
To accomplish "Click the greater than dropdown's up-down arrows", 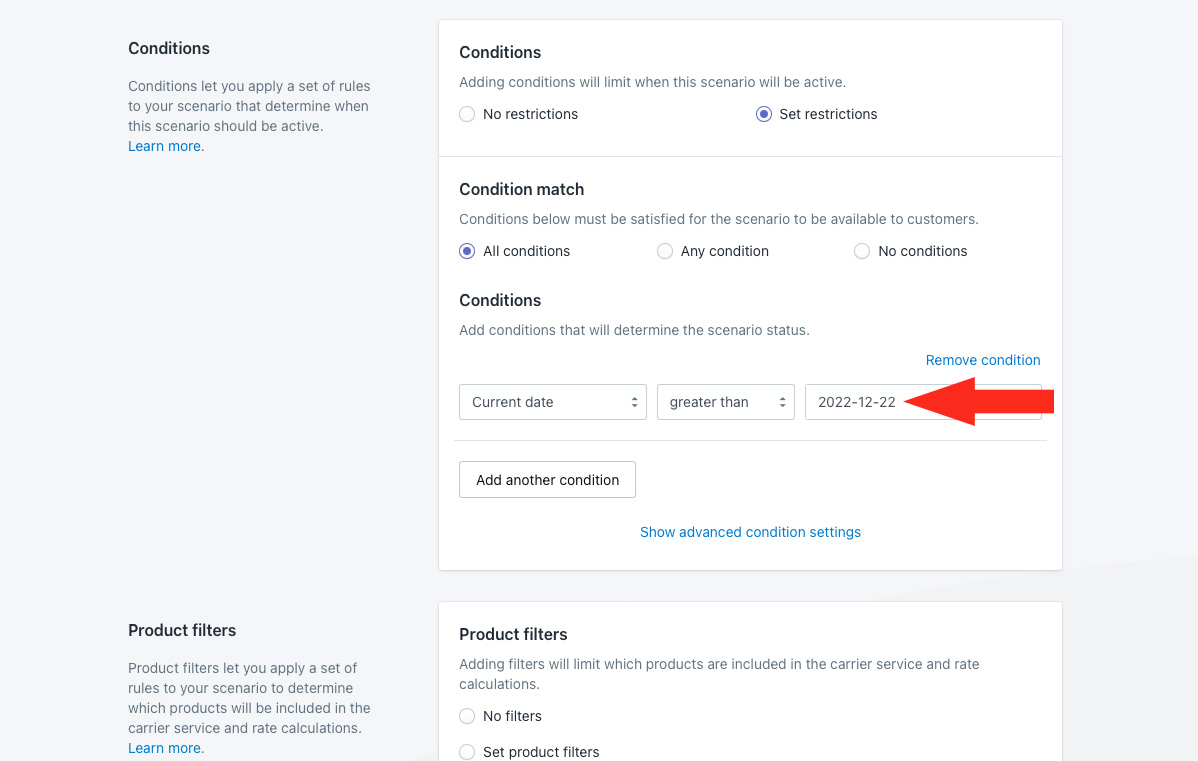I will [x=782, y=402].
